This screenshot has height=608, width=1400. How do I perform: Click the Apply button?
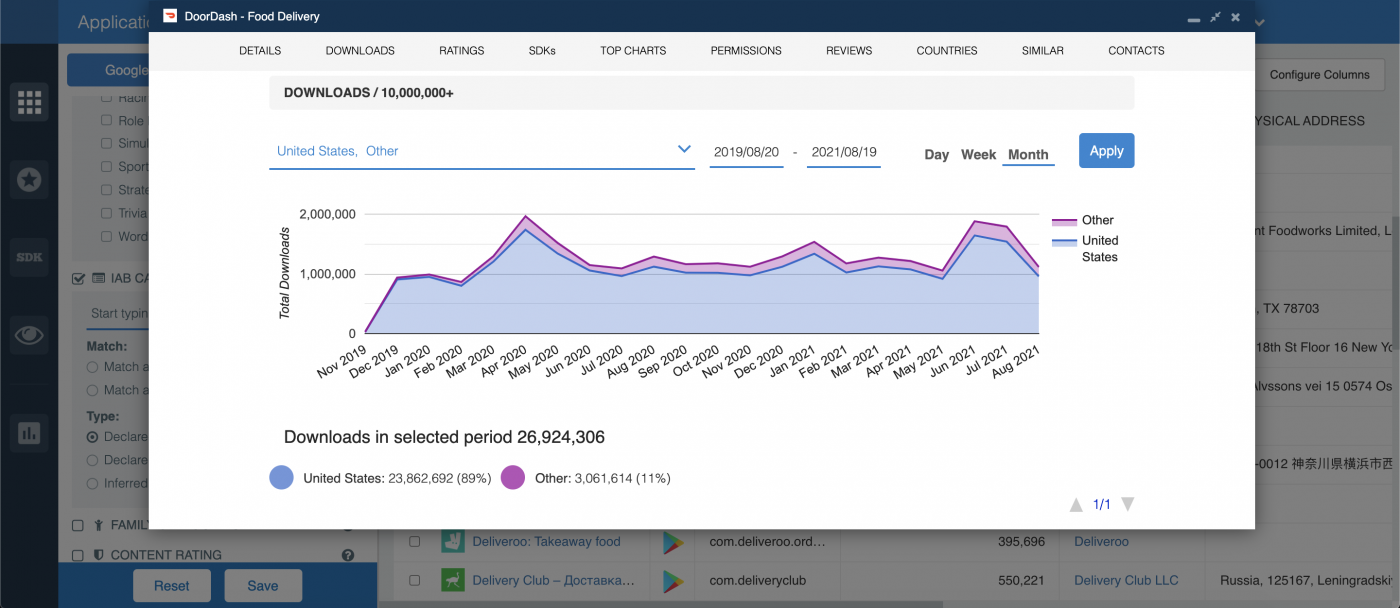(x=1107, y=151)
